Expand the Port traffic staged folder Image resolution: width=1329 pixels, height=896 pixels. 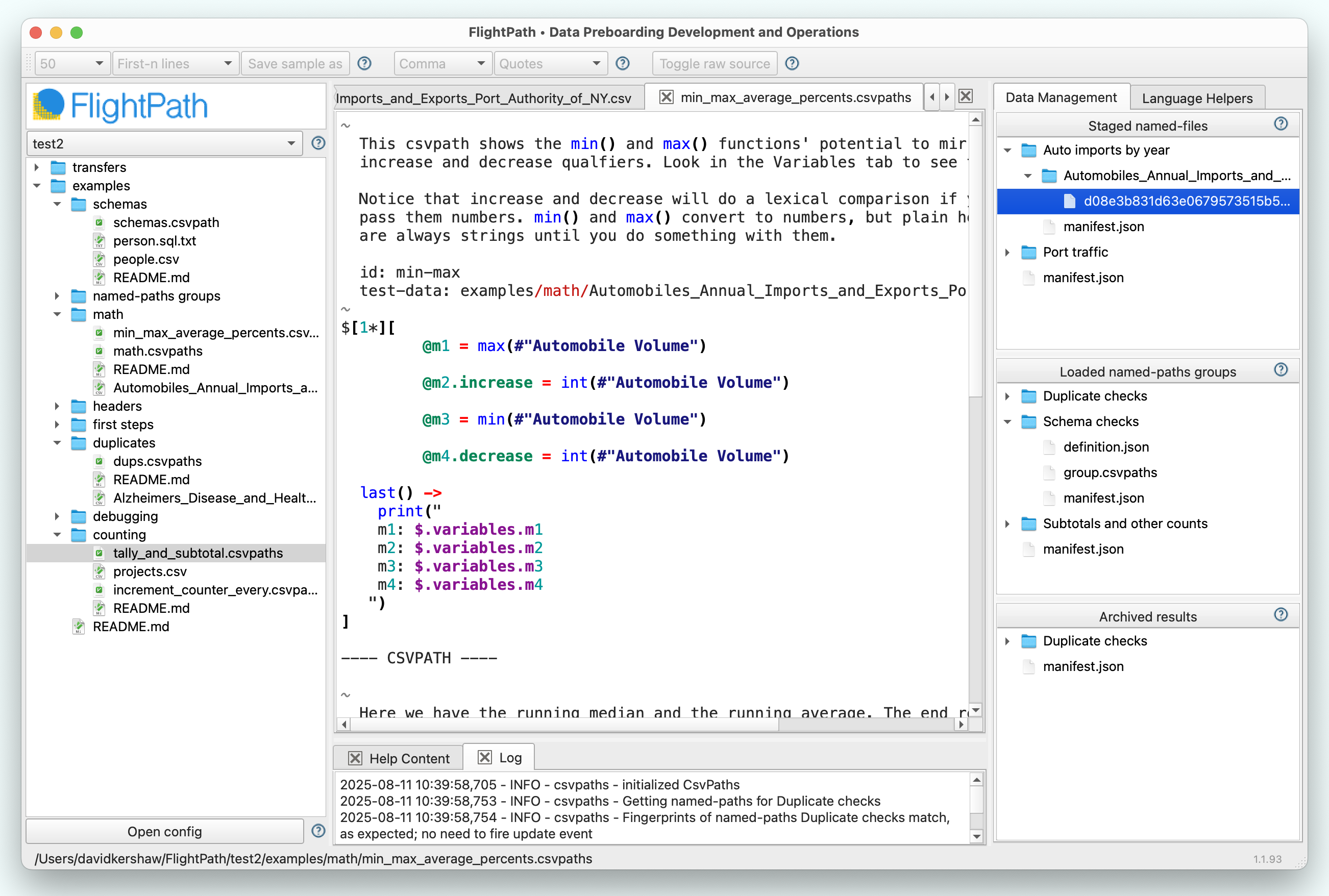coord(1008,252)
